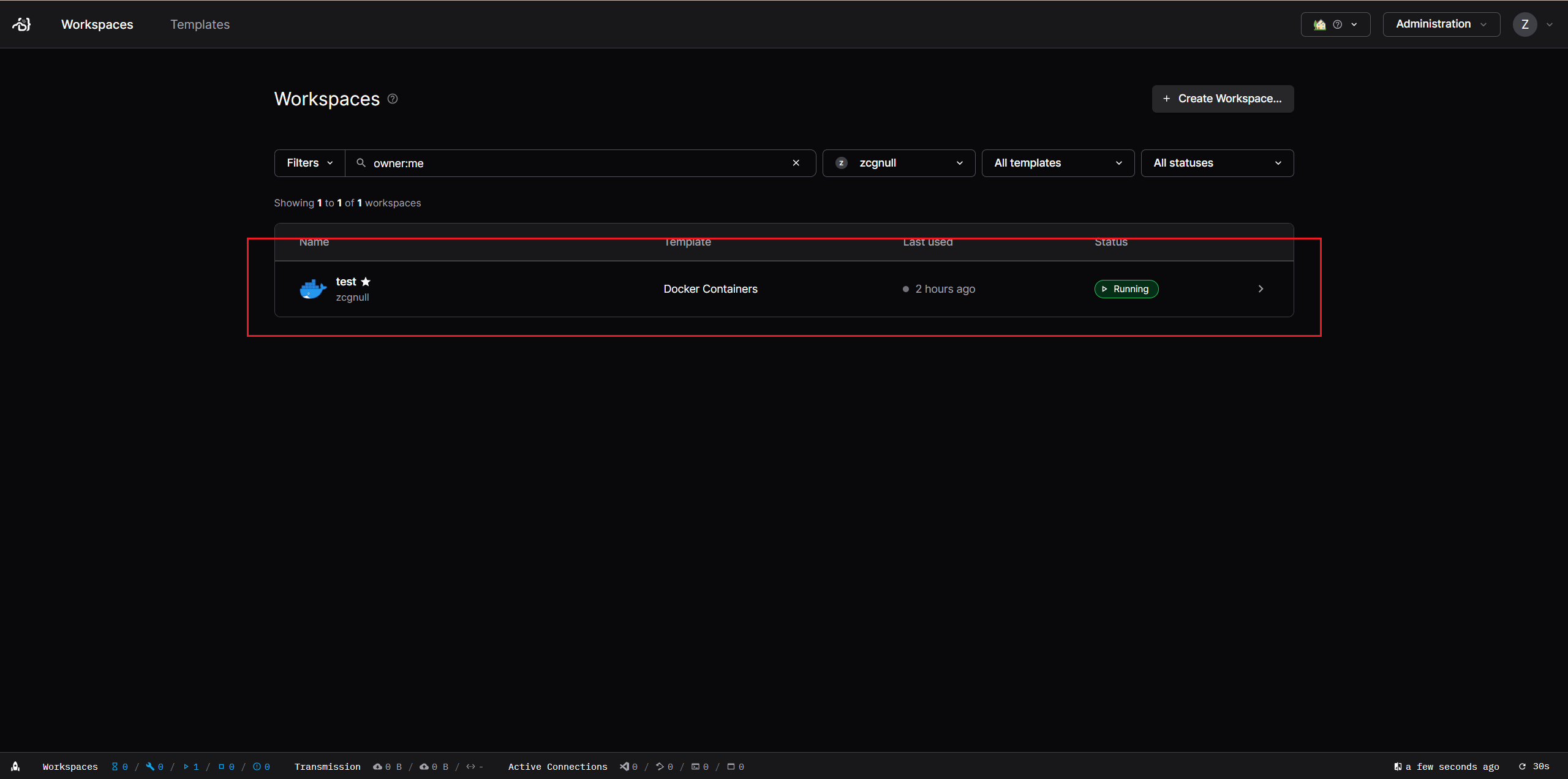Click the owner:me search input field
This screenshot has height=779, width=1568.
576,163
